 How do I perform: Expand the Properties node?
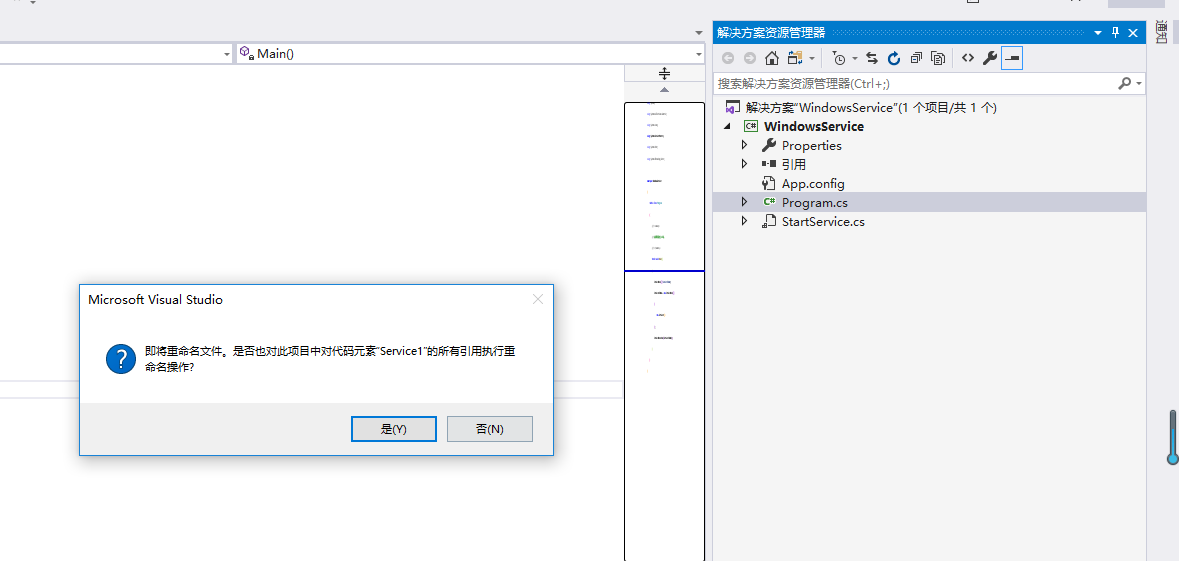pyautogui.click(x=744, y=145)
